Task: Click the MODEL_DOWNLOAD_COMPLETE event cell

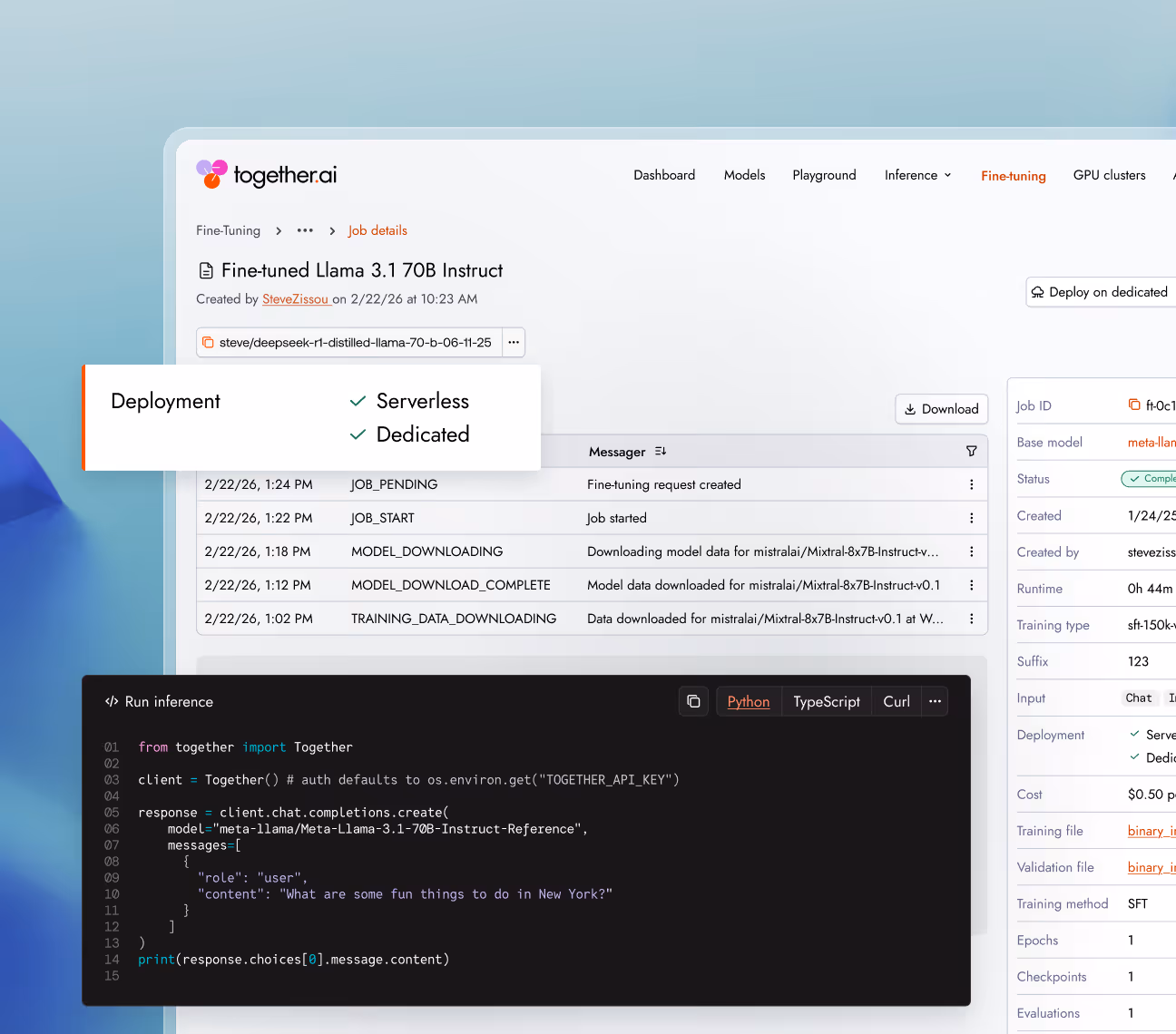Action: point(451,585)
